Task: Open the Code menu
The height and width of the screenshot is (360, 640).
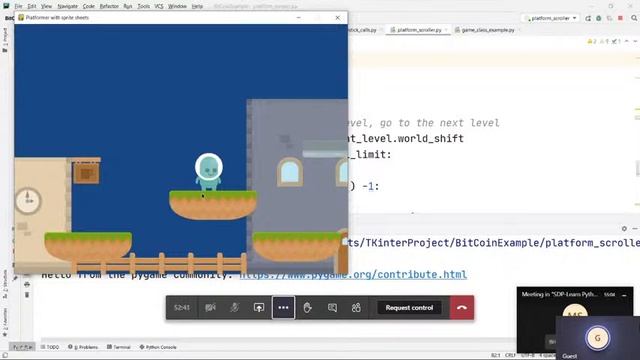Action: [89, 6]
